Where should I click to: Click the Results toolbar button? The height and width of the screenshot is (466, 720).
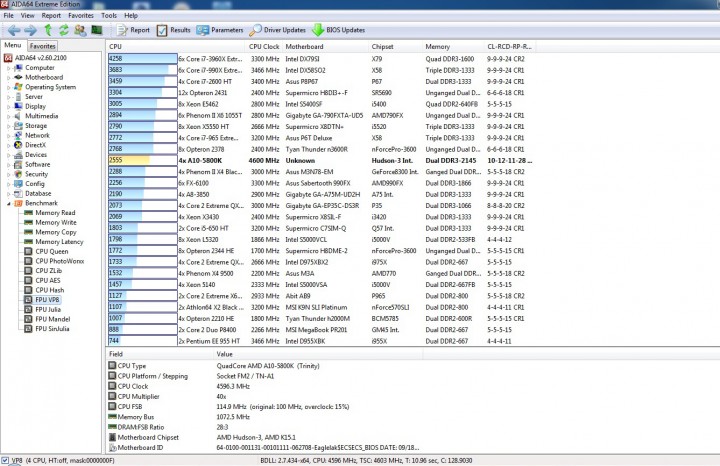click(x=174, y=30)
